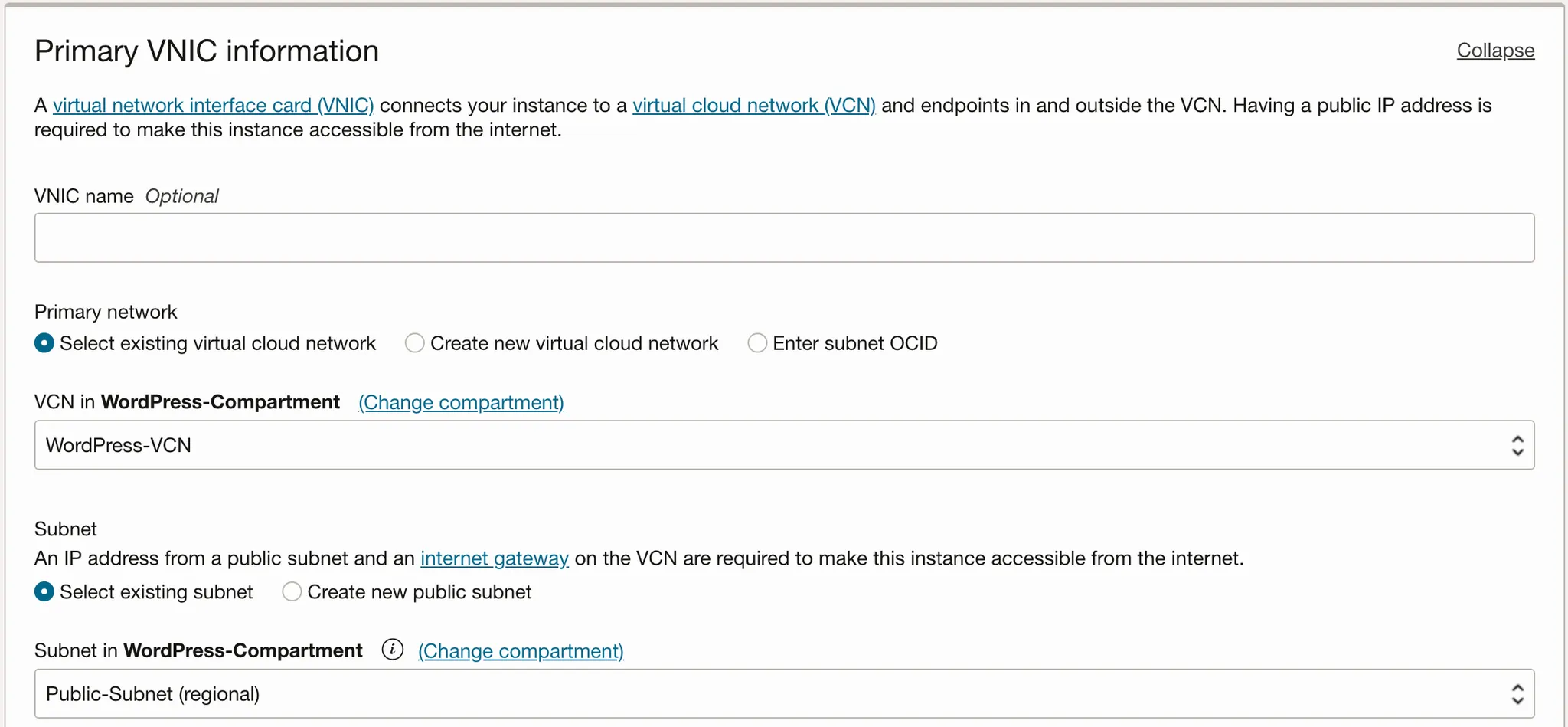Click the info icon beside Subnet compartment
Image resolution: width=1568 pixels, height=727 pixels.
coord(392,650)
